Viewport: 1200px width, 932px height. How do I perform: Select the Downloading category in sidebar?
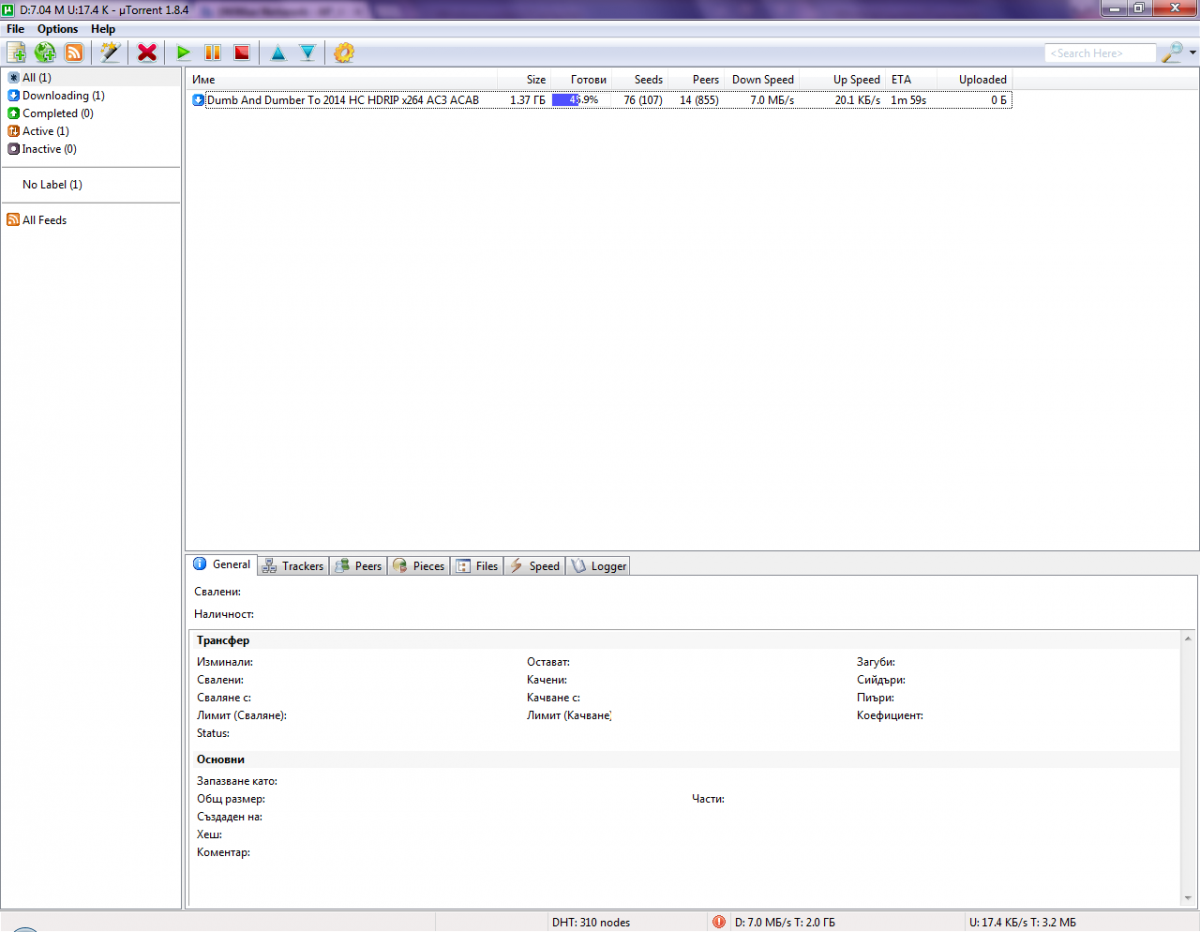click(x=62, y=96)
